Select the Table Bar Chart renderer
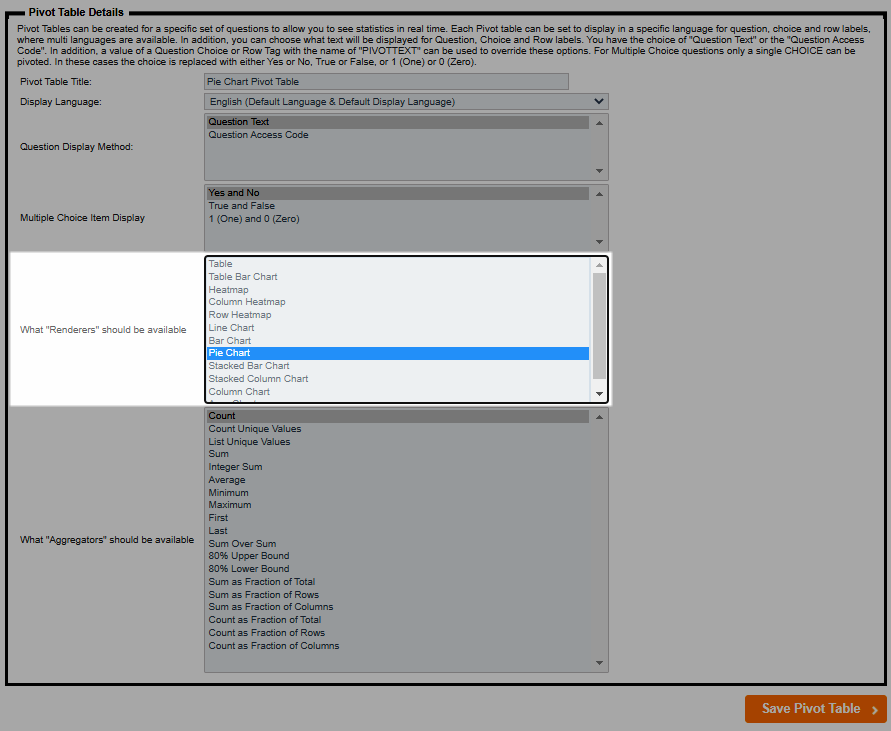The width and height of the screenshot is (891, 731). tap(243, 277)
